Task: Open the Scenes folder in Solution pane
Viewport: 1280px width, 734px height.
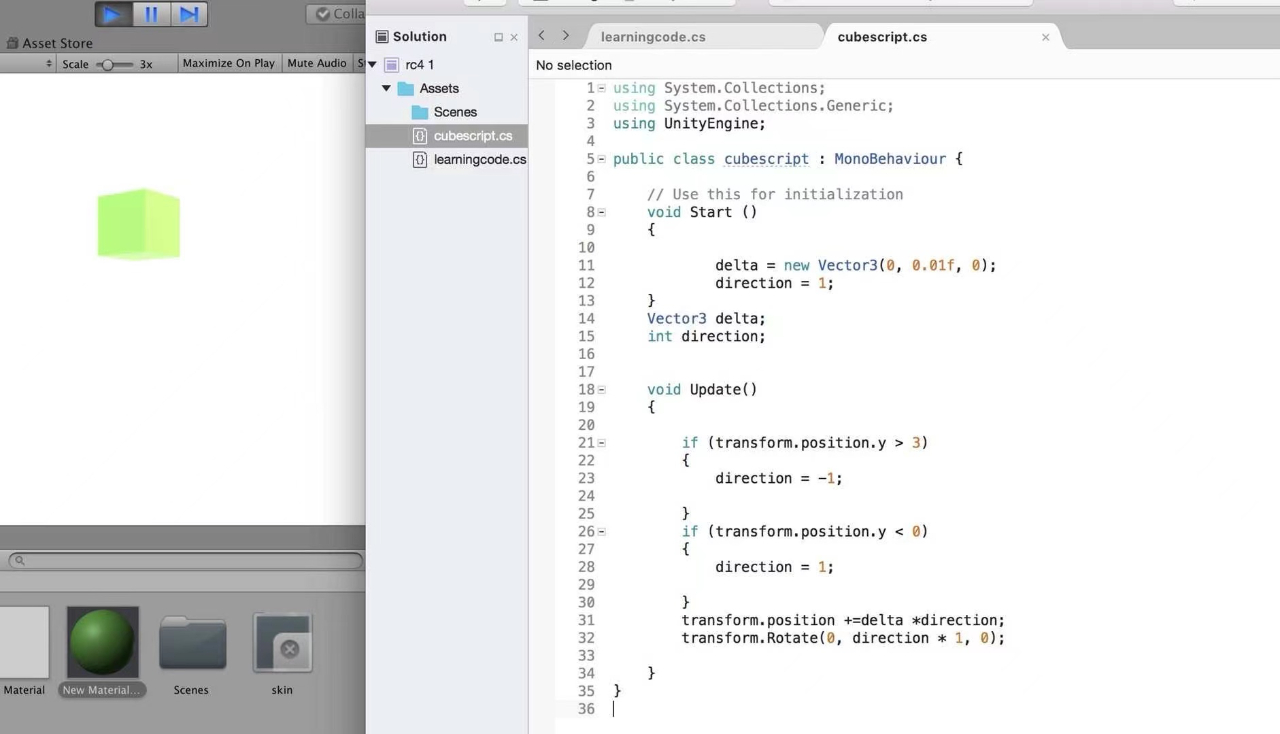Action: 455,112
